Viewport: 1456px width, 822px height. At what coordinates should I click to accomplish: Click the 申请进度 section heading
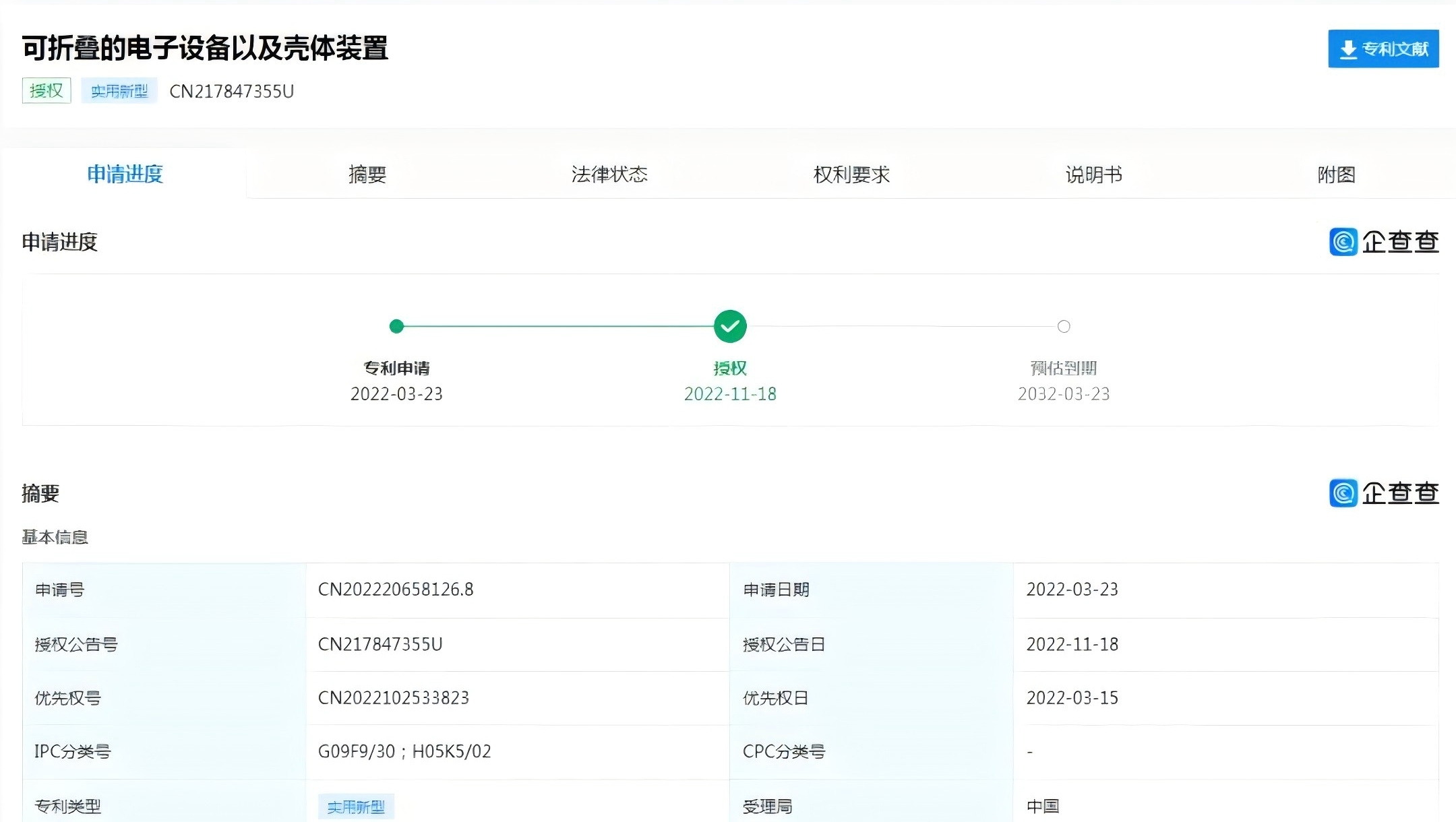tap(60, 242)
